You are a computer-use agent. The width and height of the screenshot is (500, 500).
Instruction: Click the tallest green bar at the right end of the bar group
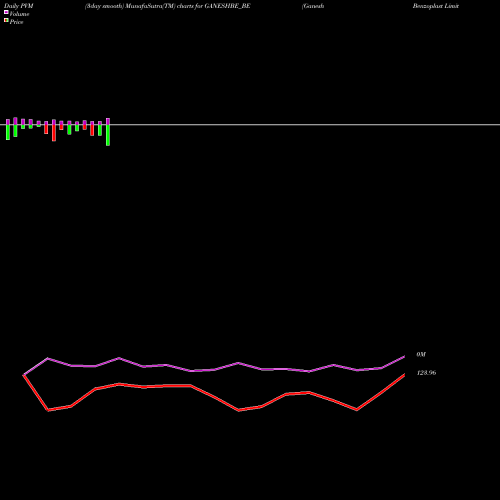click(x=108, y=135)
